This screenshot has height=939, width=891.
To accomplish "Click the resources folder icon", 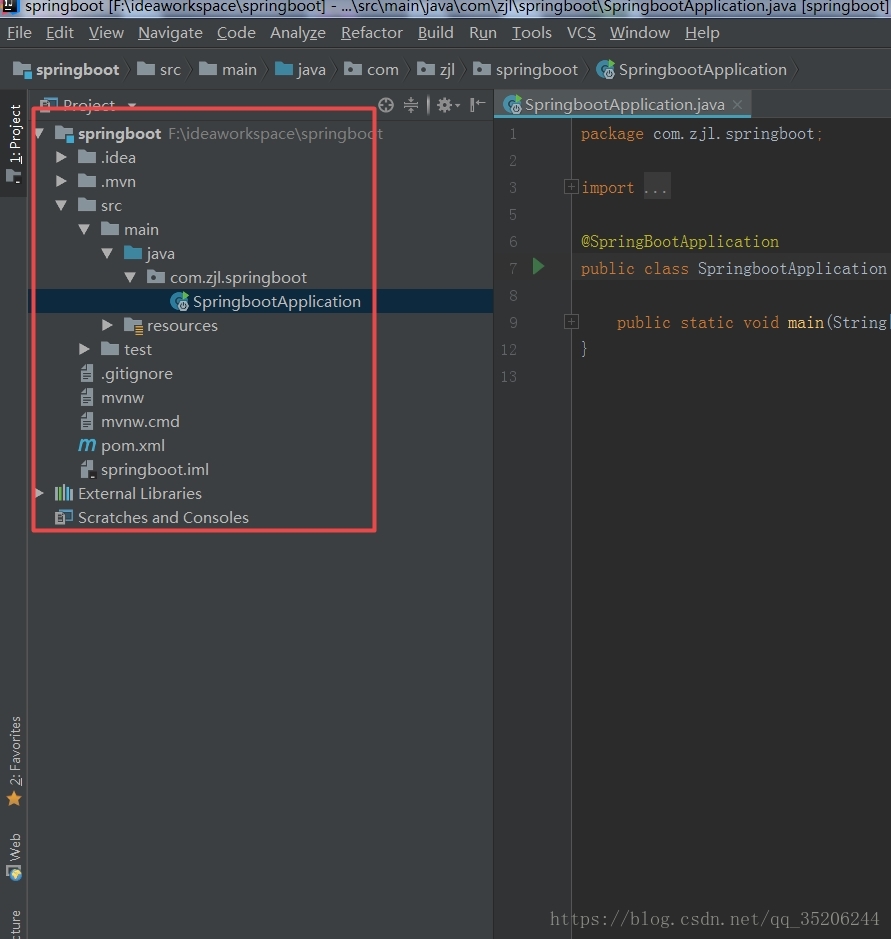I will [x=133, y=325].
